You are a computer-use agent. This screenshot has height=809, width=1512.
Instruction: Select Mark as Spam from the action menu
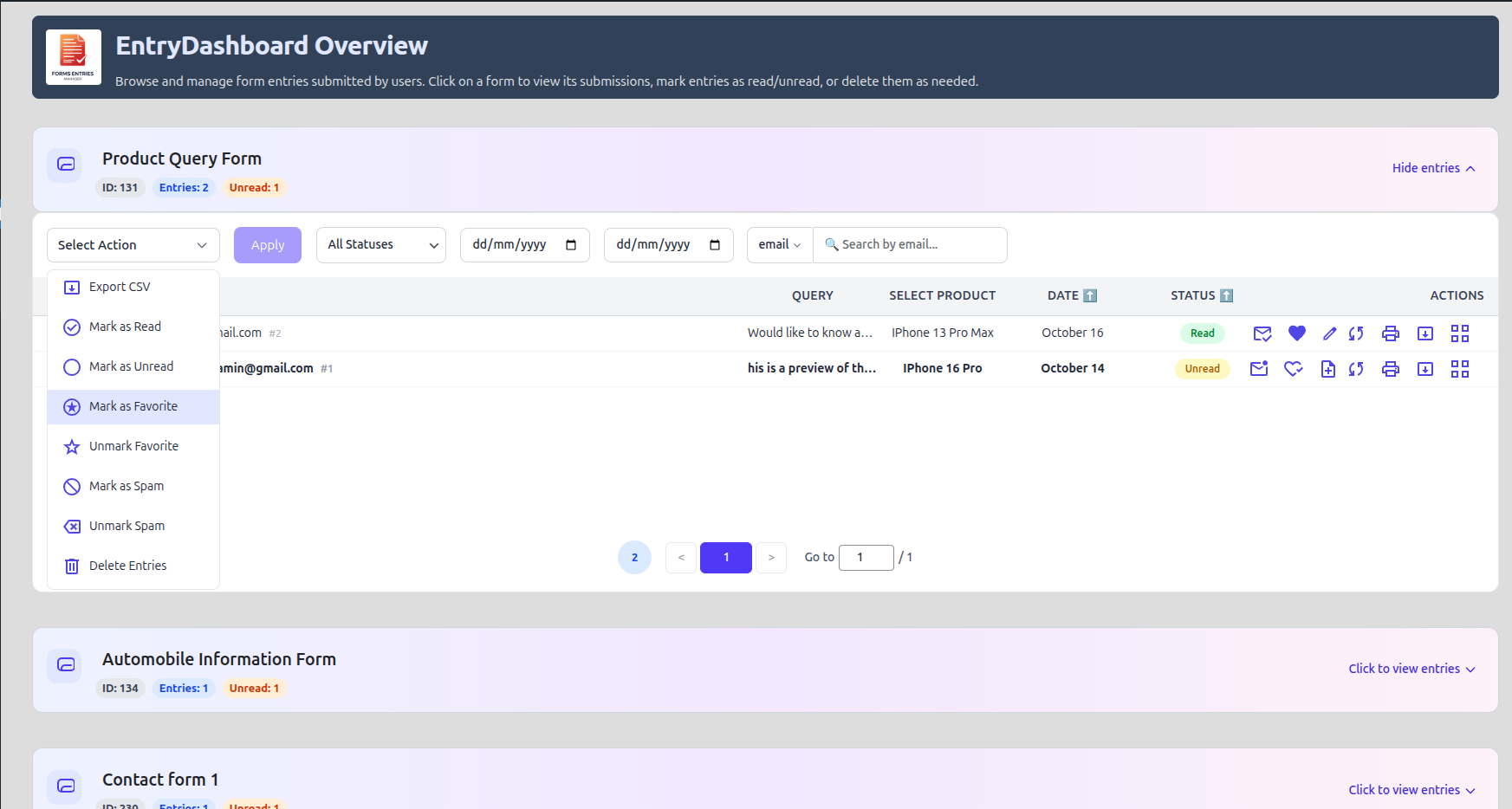[x=127, y=486]
